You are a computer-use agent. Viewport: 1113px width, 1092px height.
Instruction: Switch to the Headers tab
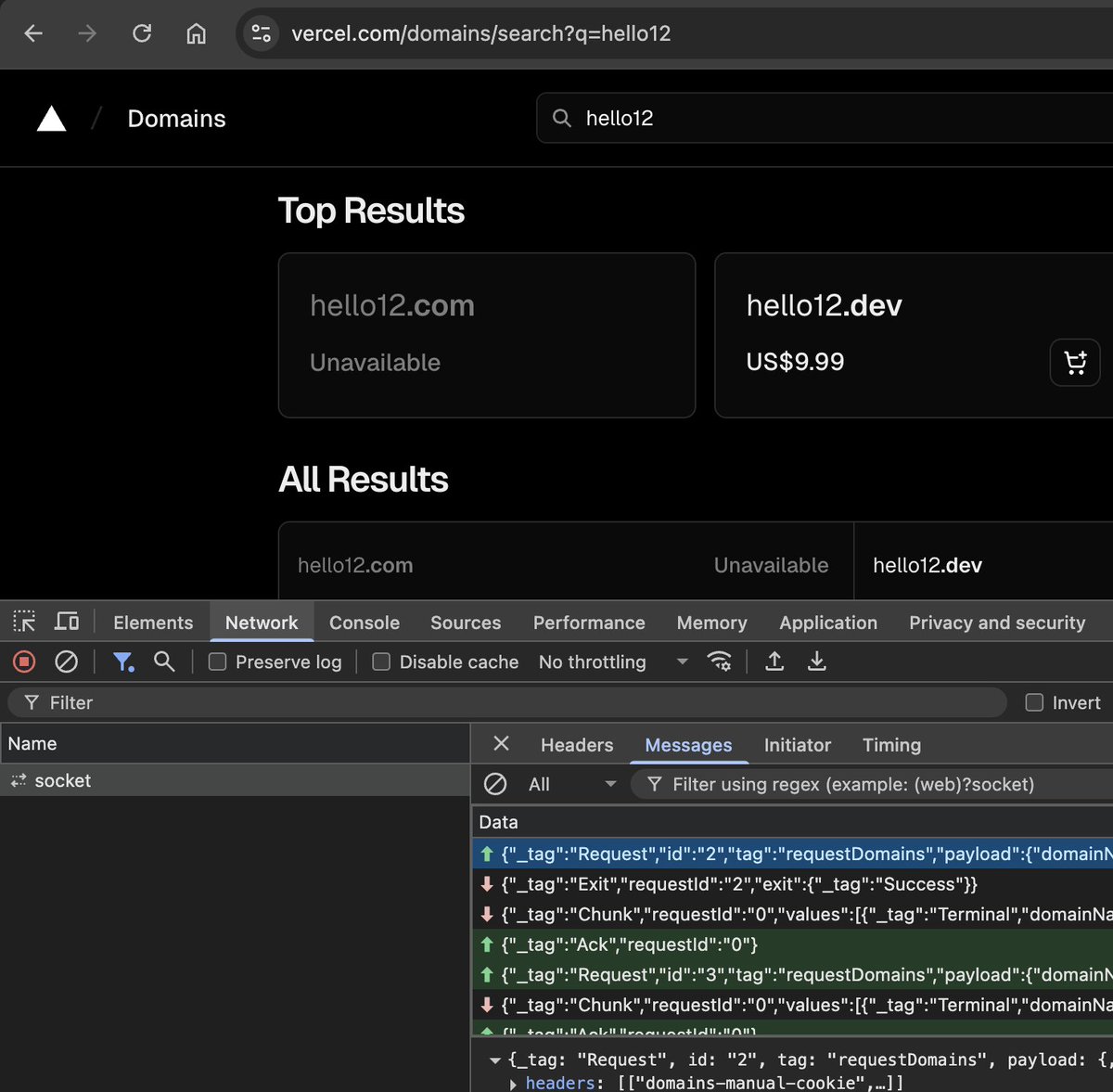point(577,745)
